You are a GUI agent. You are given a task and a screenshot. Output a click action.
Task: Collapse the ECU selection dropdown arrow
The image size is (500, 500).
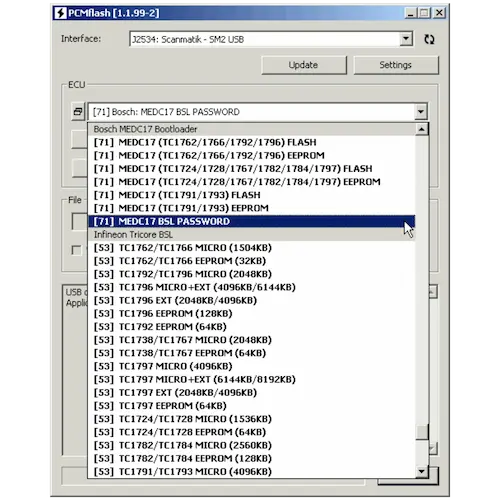pos(421,112)
